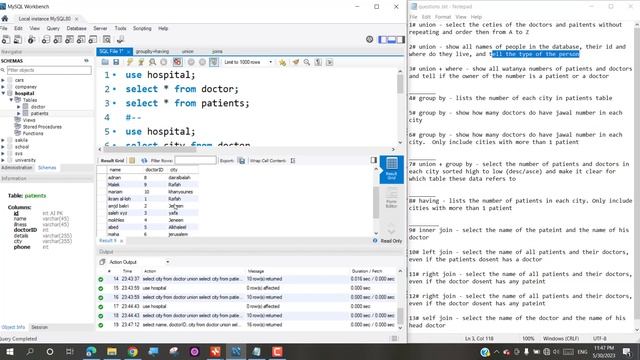This screenshot has width=640, height=360.
Task: Close the SQL File 1 tab
Action: click(128, 52)
